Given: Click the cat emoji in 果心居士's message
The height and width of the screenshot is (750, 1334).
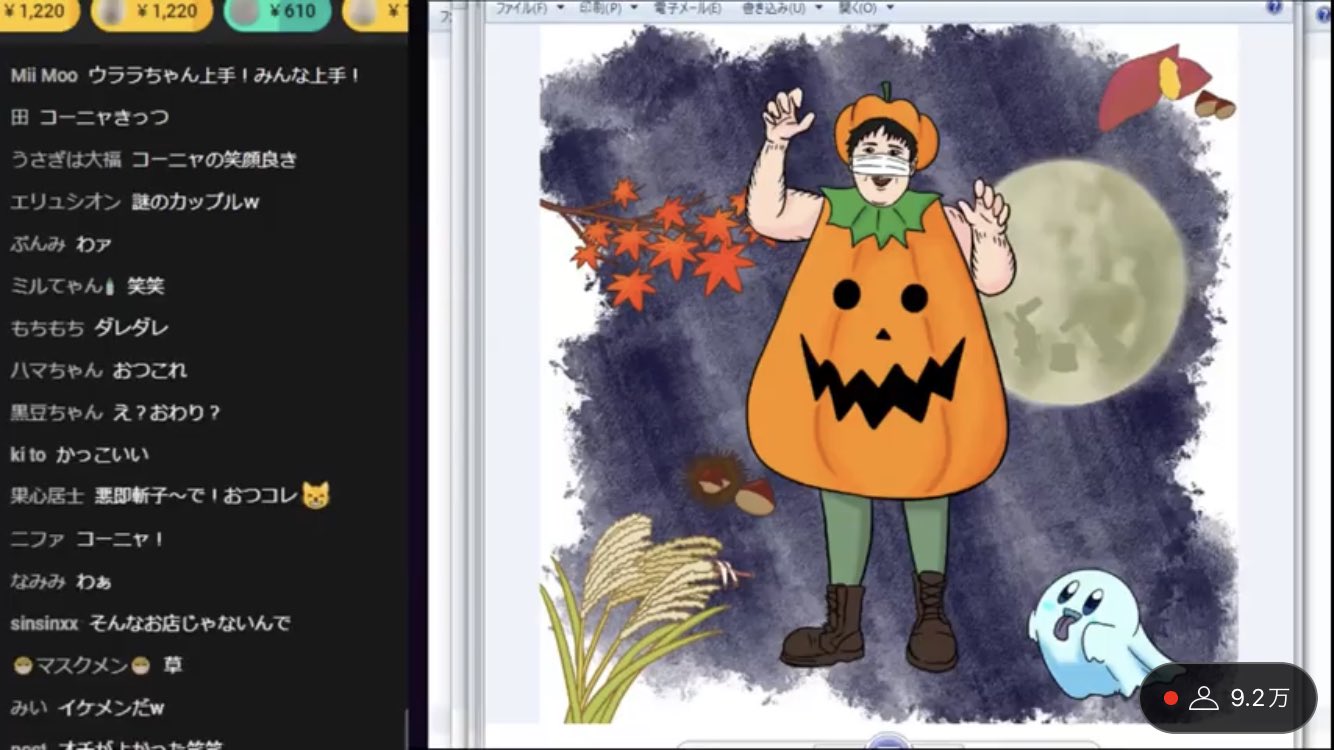Looking at the screenshot, I should coord(316,495).
